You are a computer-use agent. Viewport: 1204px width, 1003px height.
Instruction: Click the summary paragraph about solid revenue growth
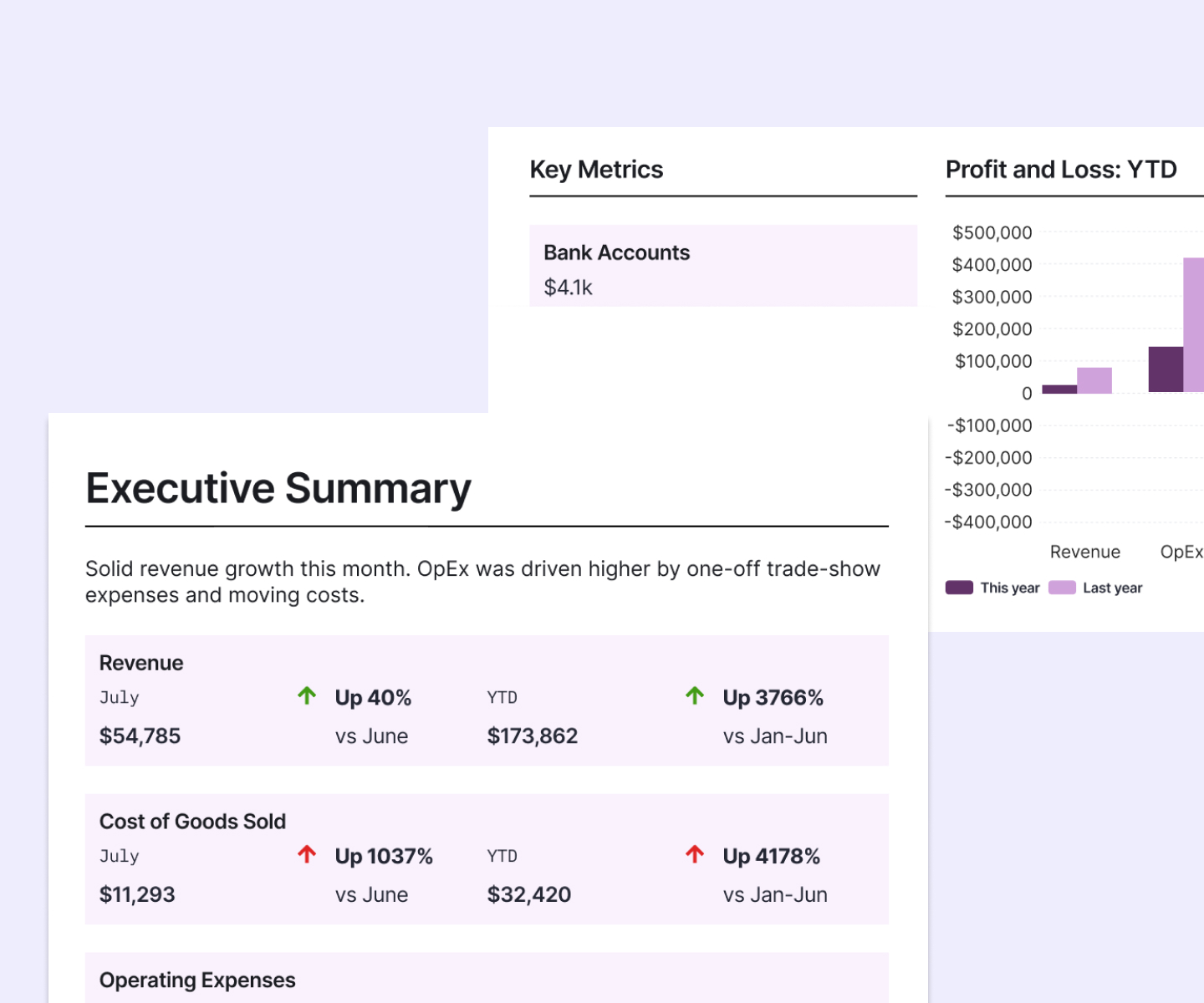coord(483,582)
